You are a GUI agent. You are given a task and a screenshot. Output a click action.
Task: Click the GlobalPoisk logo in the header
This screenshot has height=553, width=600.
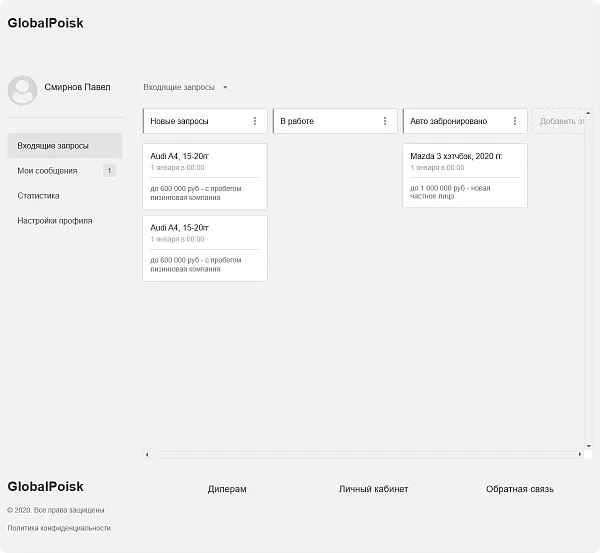pyautogui.click(x=45, y=23)
